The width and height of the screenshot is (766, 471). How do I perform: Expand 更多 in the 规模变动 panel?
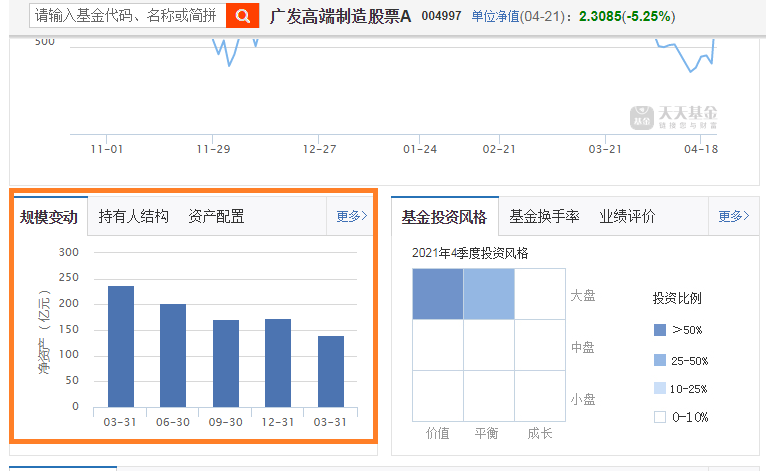[351, 216]
